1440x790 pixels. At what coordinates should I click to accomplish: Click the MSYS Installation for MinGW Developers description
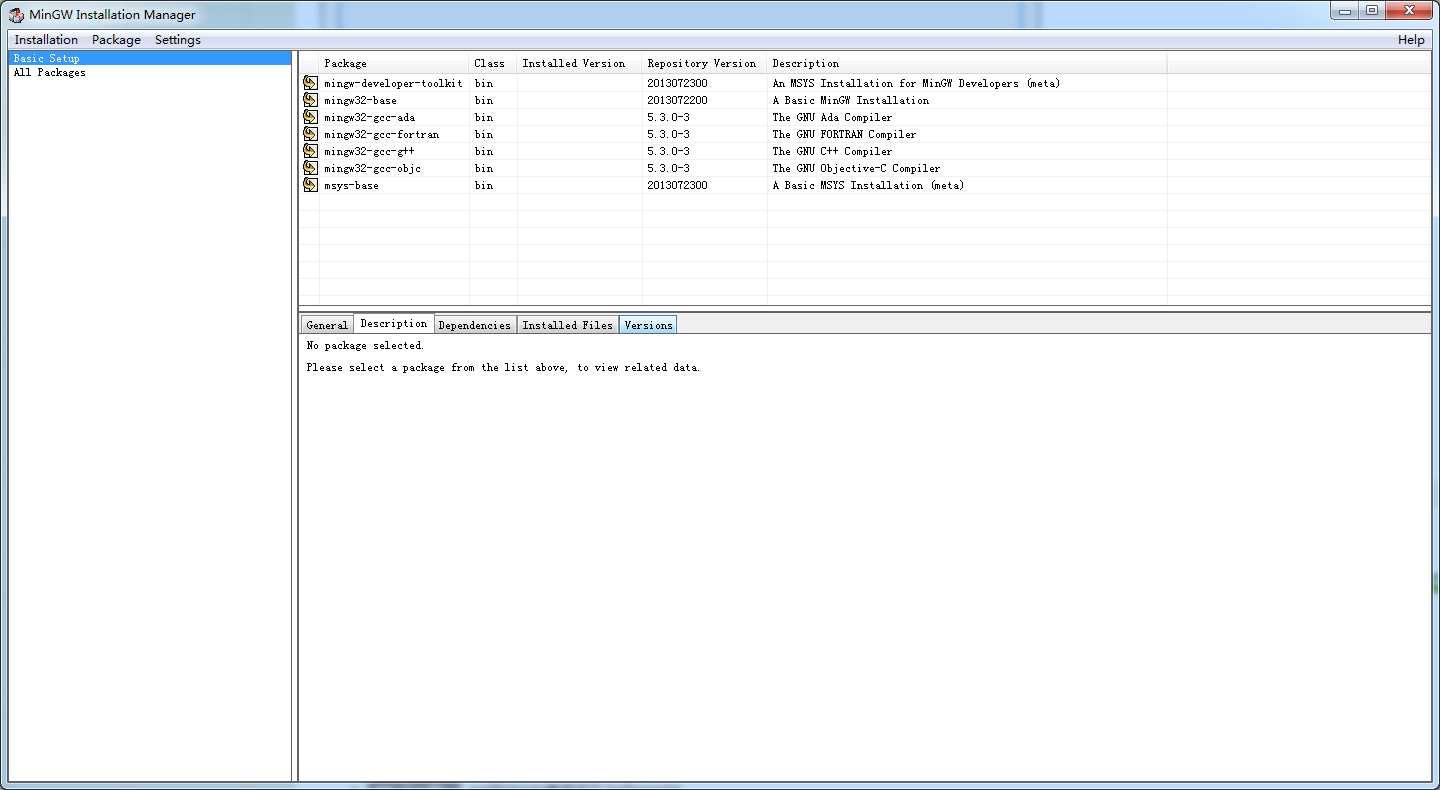916,83
